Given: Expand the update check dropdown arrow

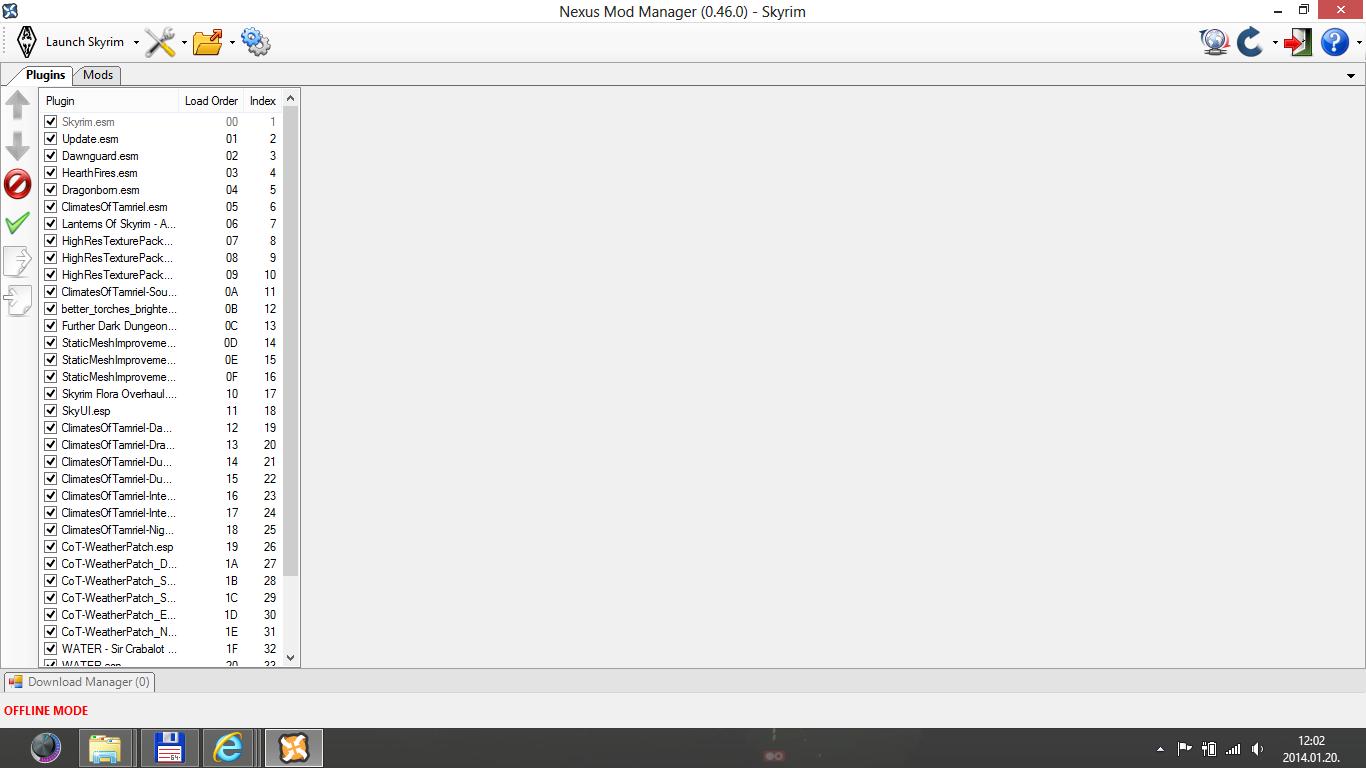Looking at the screenshot, I should click(x=1275, y=42).
